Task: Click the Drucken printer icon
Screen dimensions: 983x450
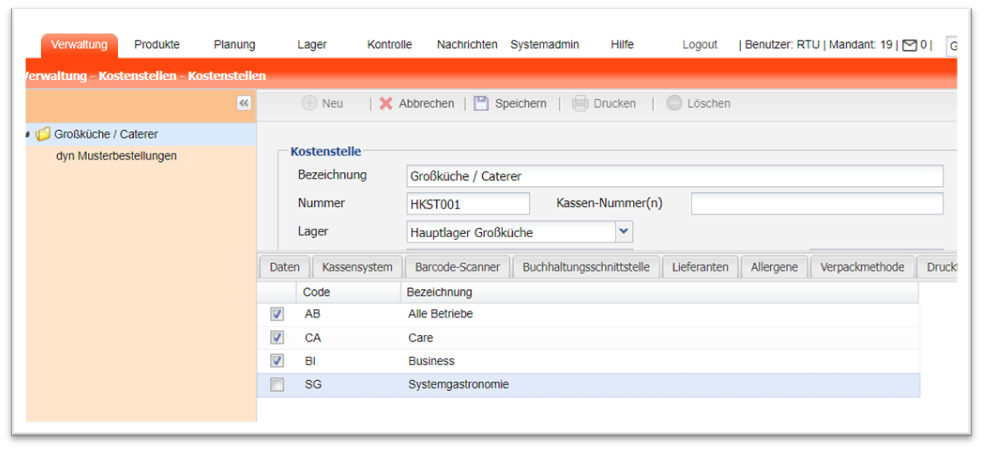Action: 580,103
